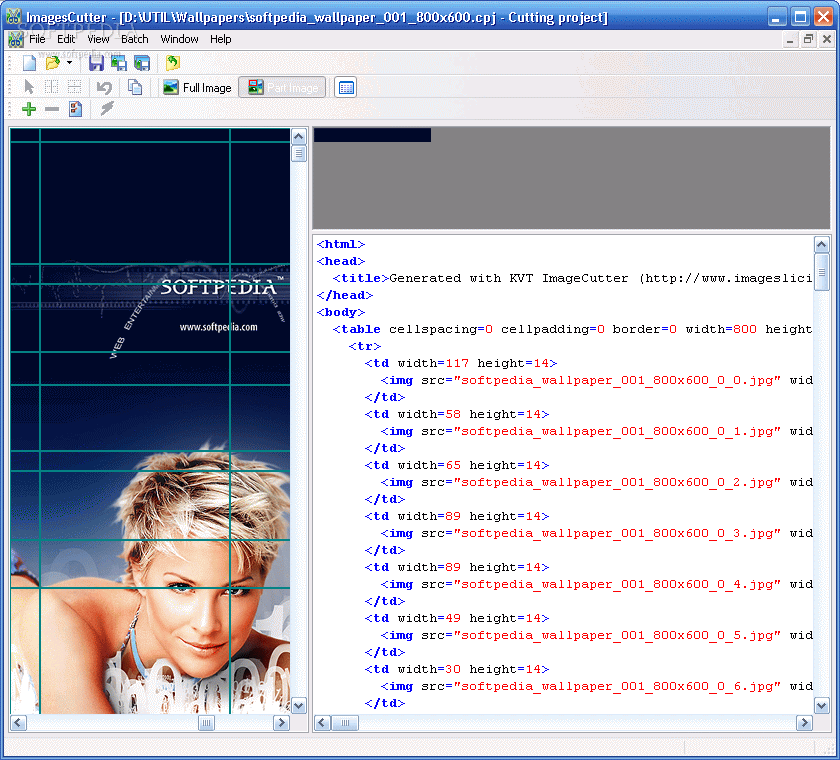840x760 pixels.
Task: Click the img src line ending 0_6.jpg
Action: click(596, 687)
